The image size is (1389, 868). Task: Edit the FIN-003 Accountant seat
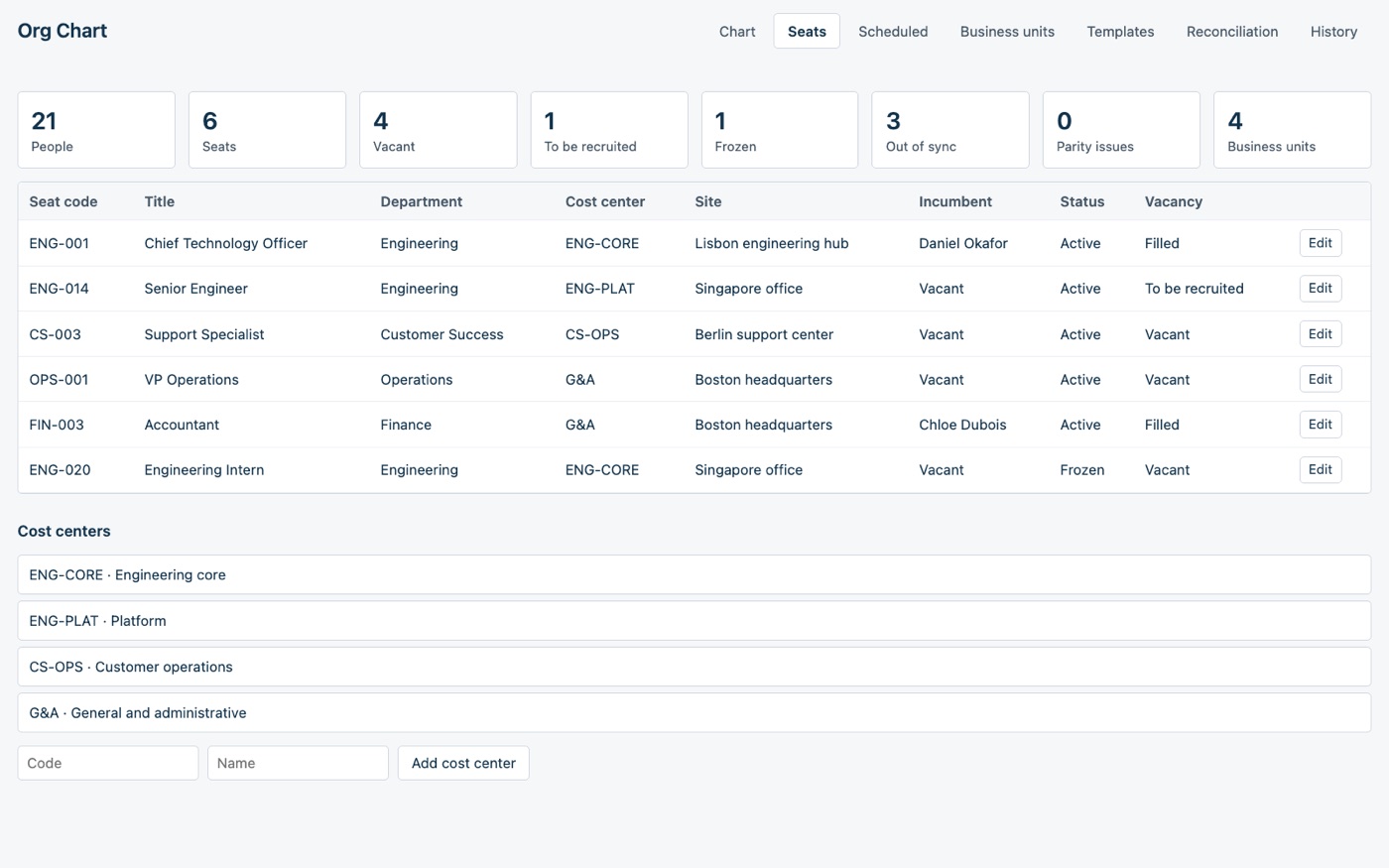(1320, 425)
